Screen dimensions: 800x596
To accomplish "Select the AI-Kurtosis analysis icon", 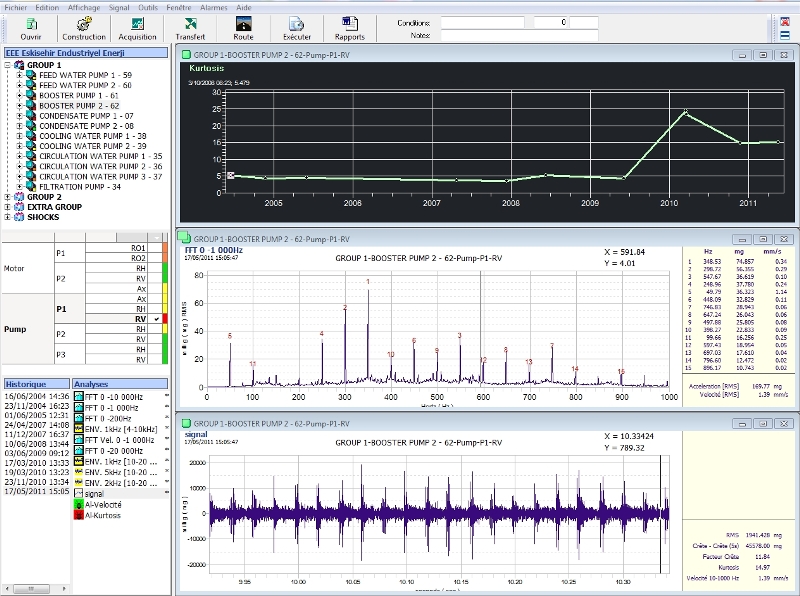I will click(x=78, y=515).
